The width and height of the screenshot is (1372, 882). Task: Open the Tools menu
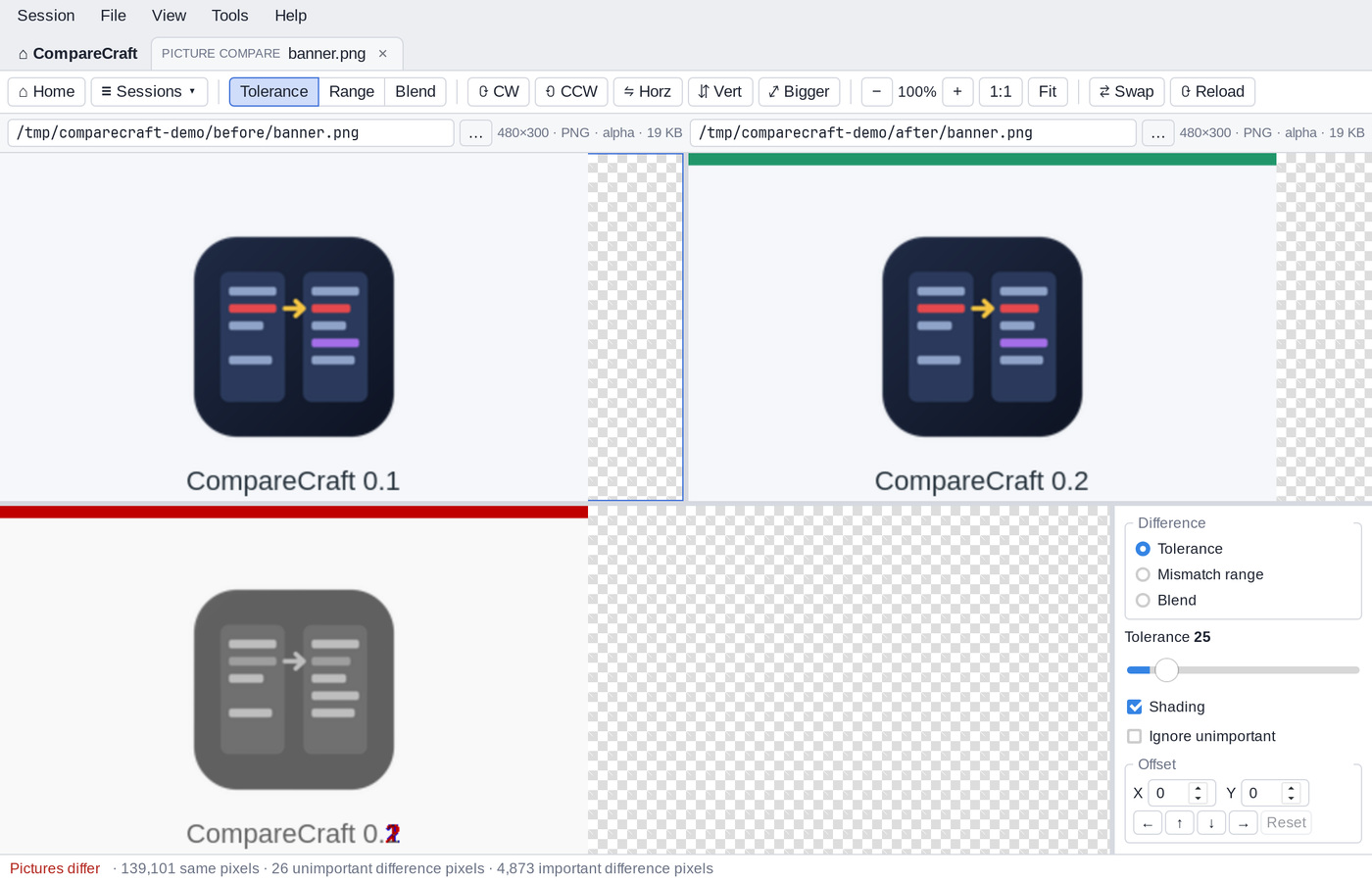[229, 16]
